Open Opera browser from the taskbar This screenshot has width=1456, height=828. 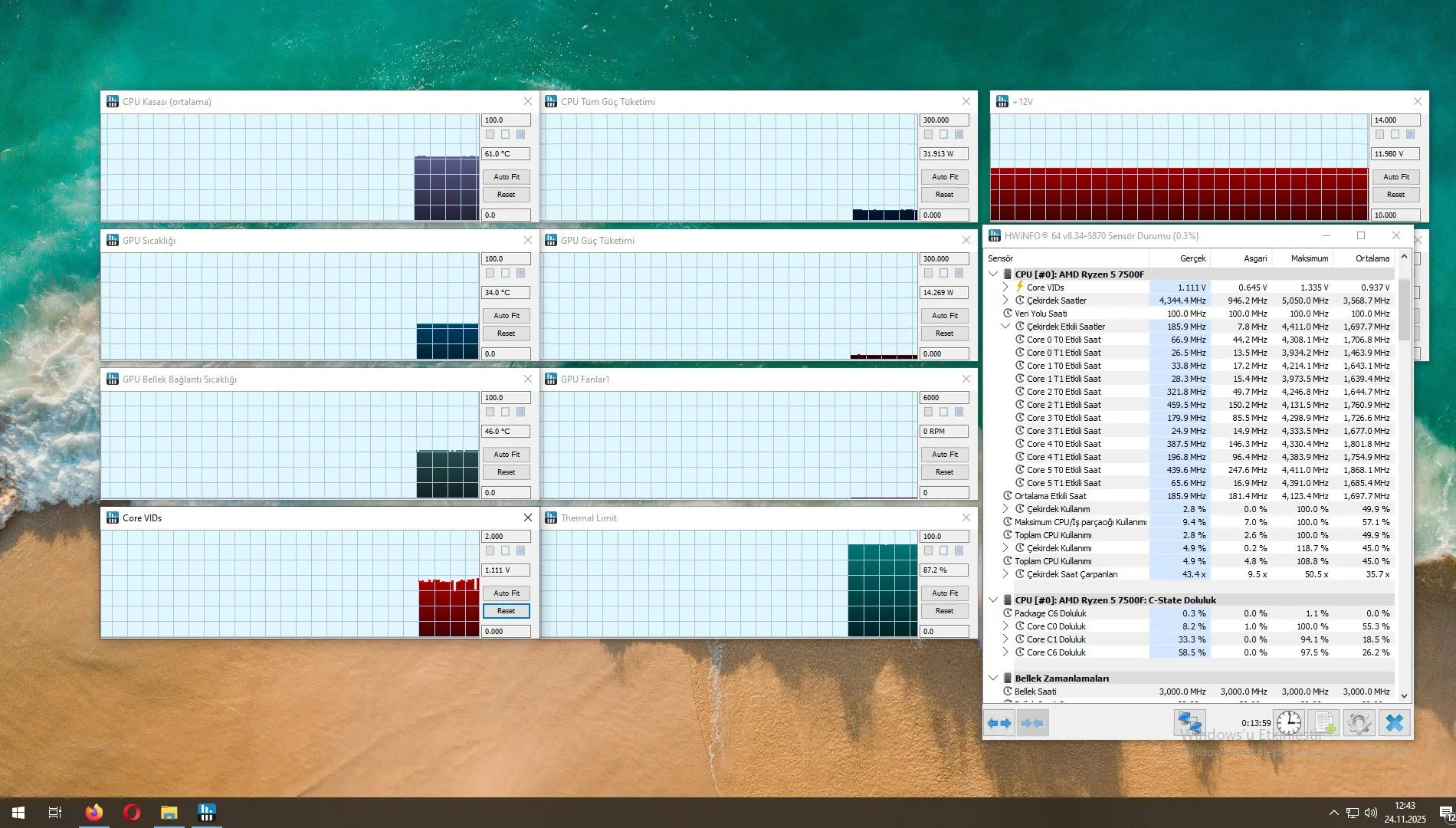coord(132,813)
